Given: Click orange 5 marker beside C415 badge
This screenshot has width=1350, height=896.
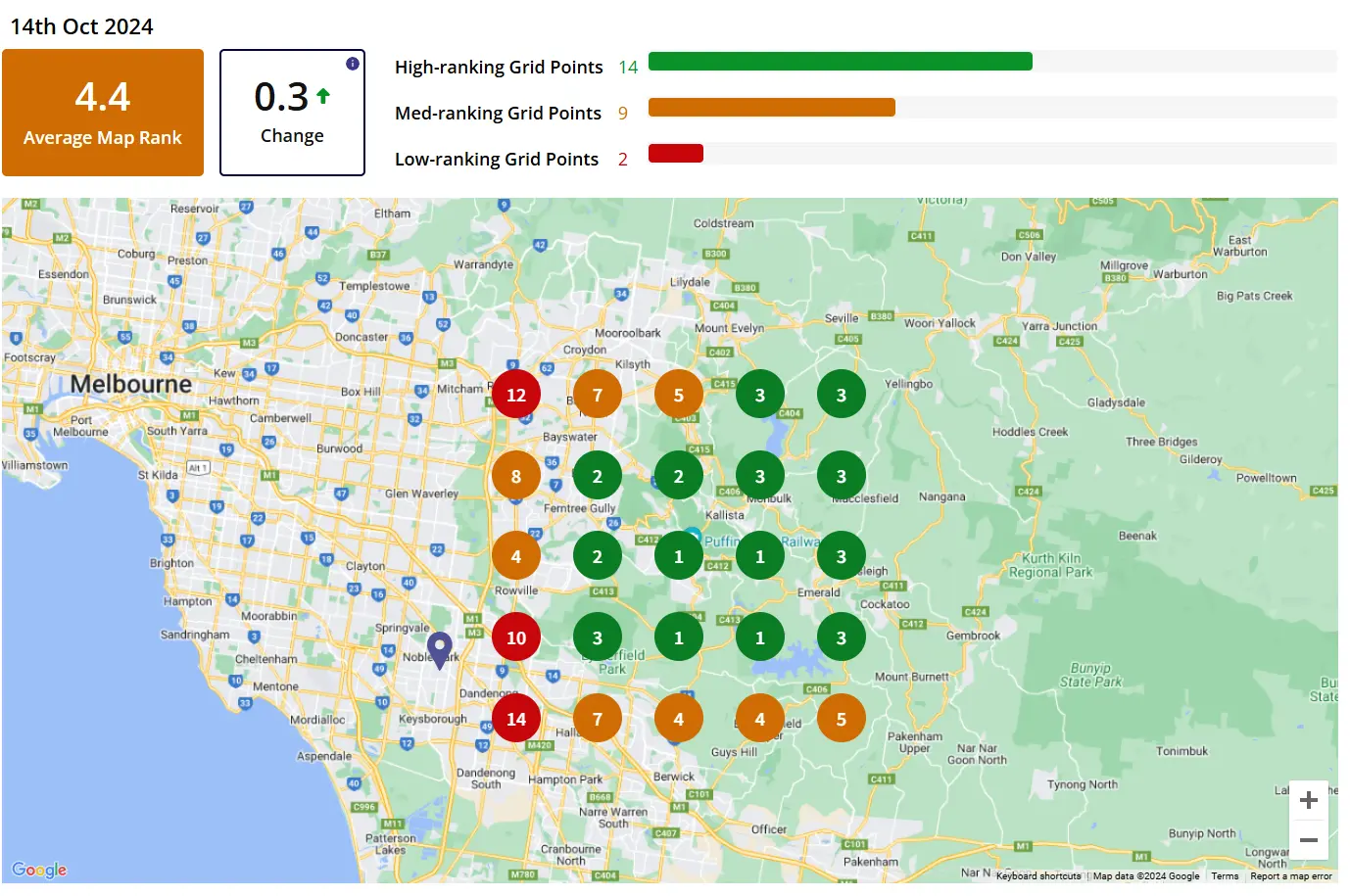Looking at the screenshot, I should click(679, 395).
